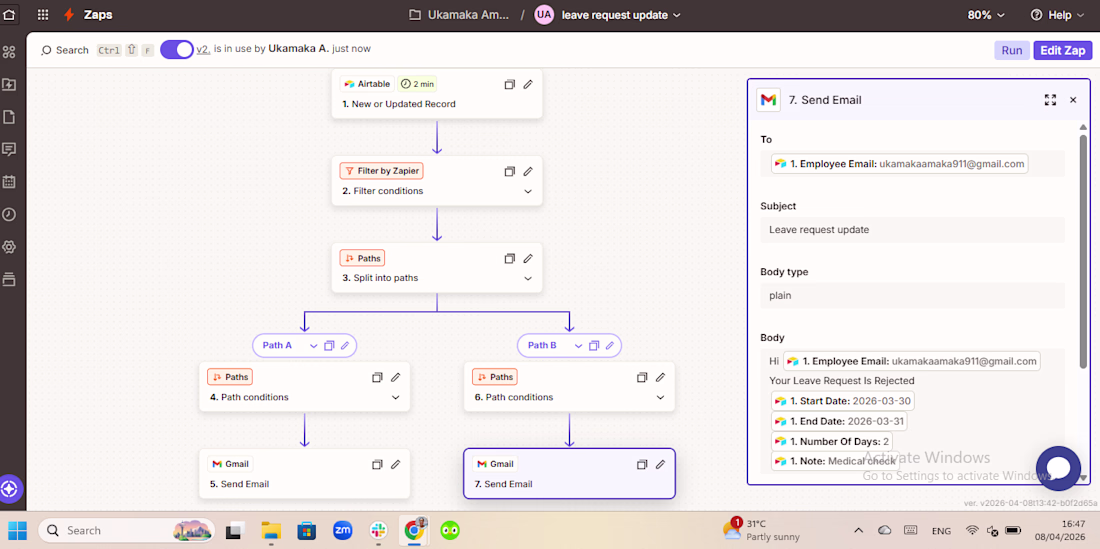Click the Edit Zap button
The image size is (1100, 549).
[x=1063, y=50]
